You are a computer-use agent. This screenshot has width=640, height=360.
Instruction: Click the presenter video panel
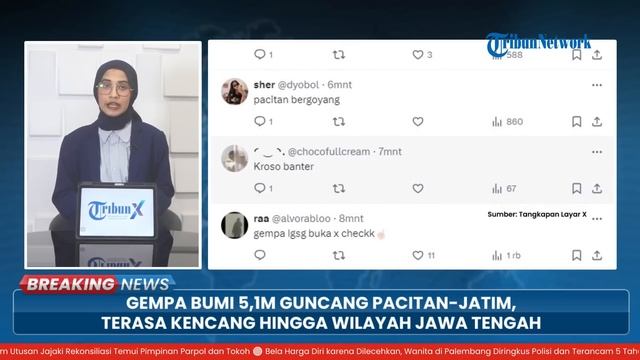(x=113, y=155)
